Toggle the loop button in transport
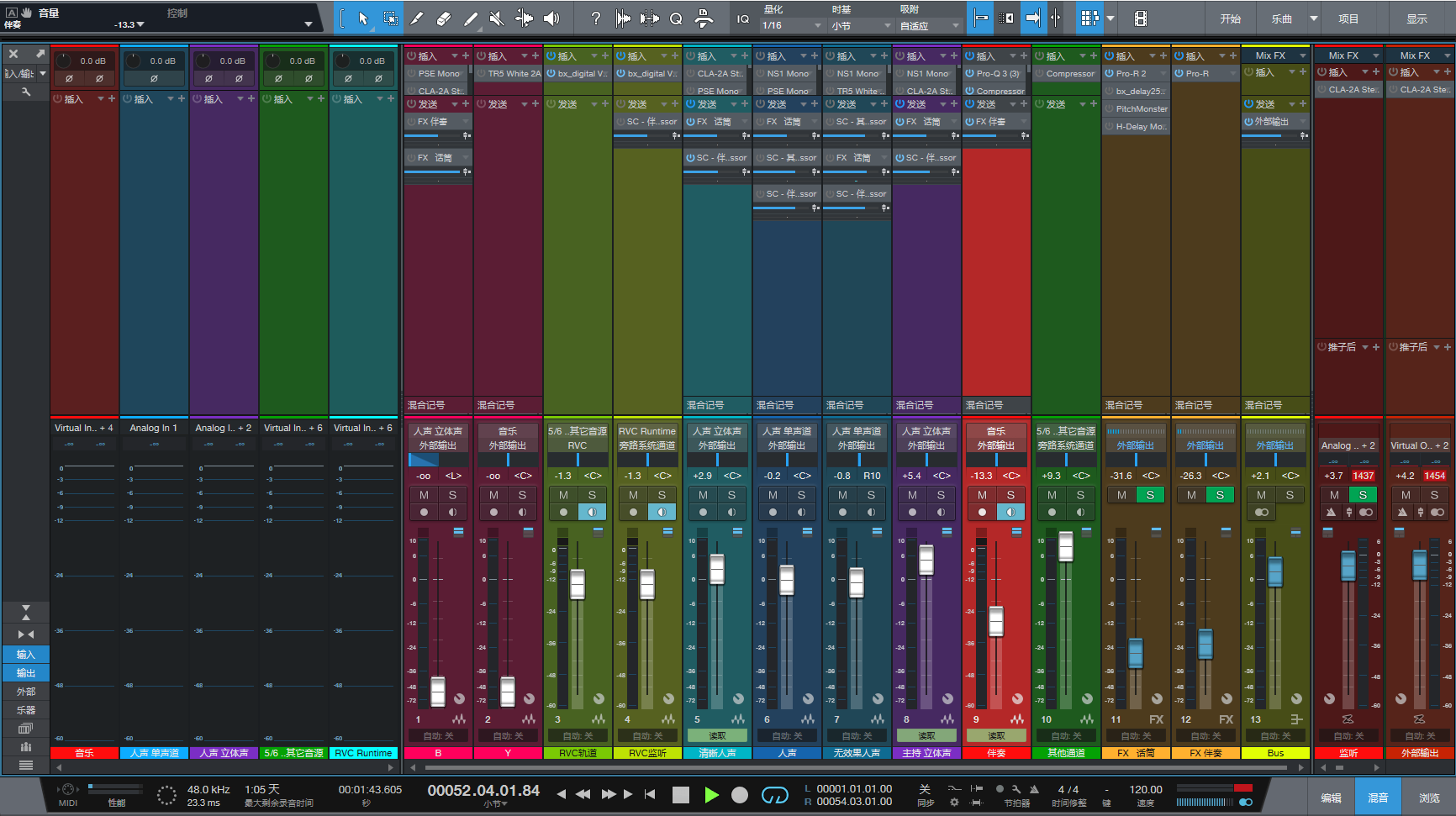 (x=774, y=795)
